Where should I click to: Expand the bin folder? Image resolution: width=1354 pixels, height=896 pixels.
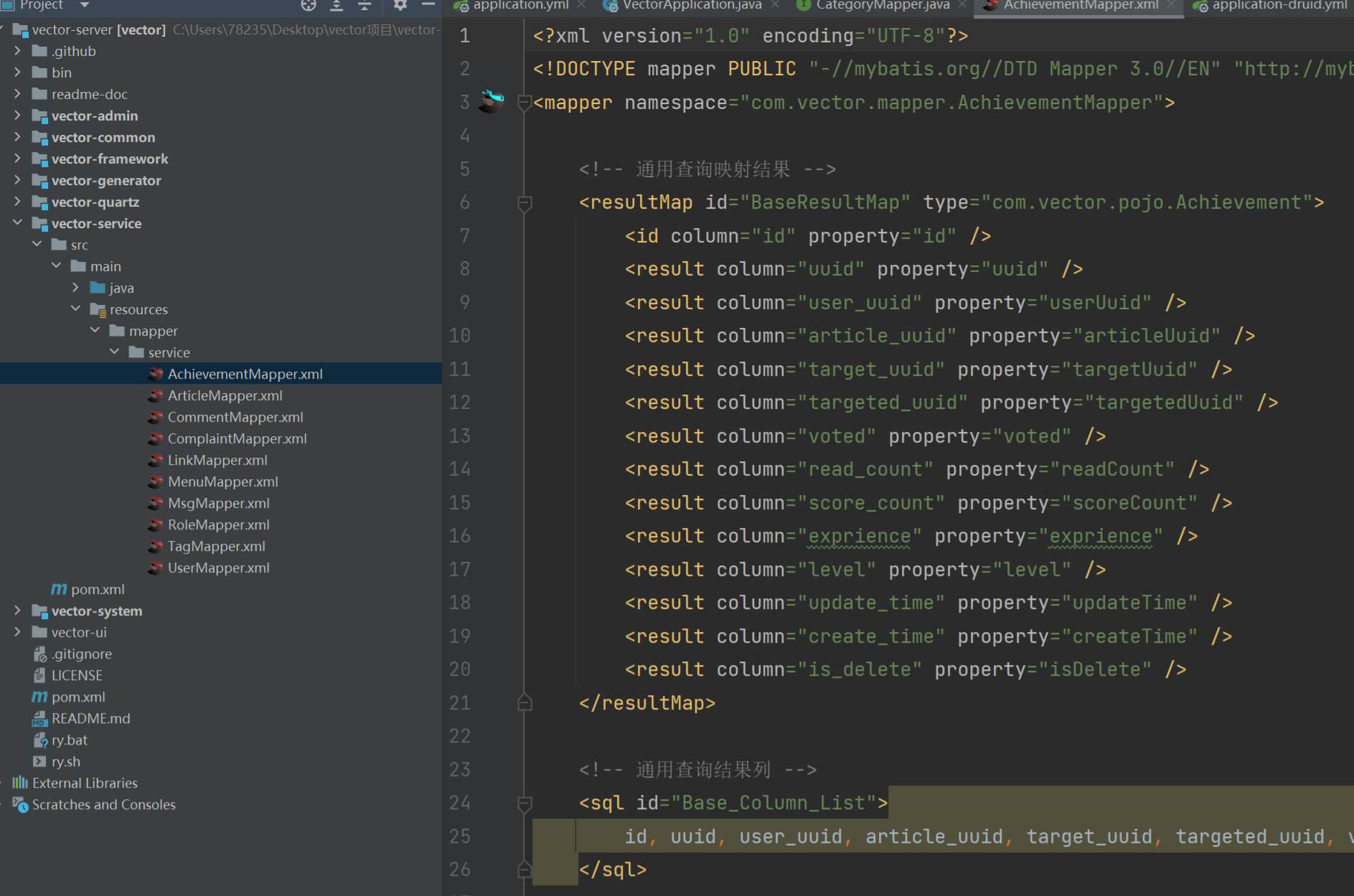18,72
